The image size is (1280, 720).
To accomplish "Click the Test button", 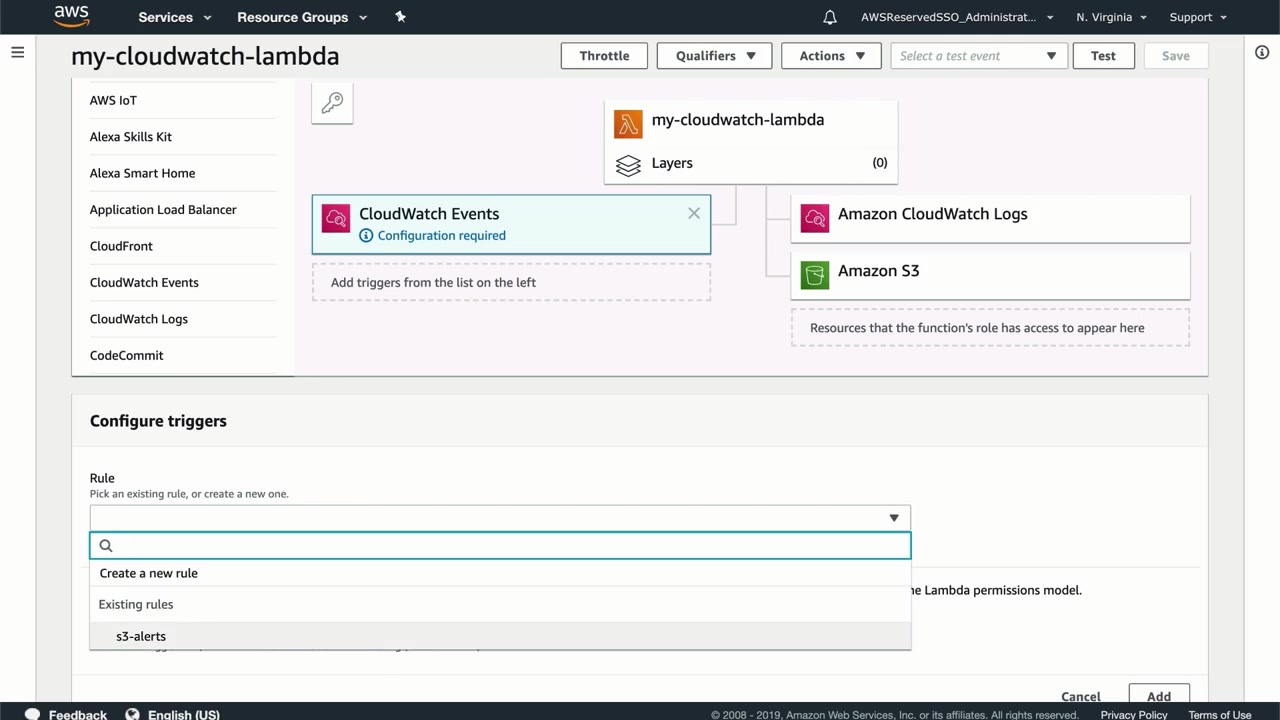I will [x=1103, y=56].
